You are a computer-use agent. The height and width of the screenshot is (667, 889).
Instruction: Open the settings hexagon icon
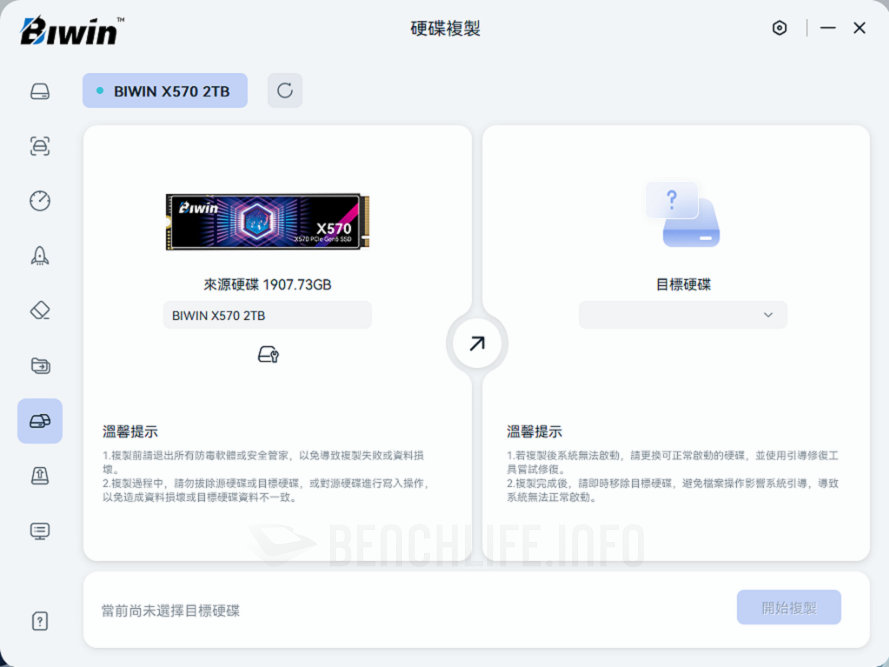click(x=779, y=28)
